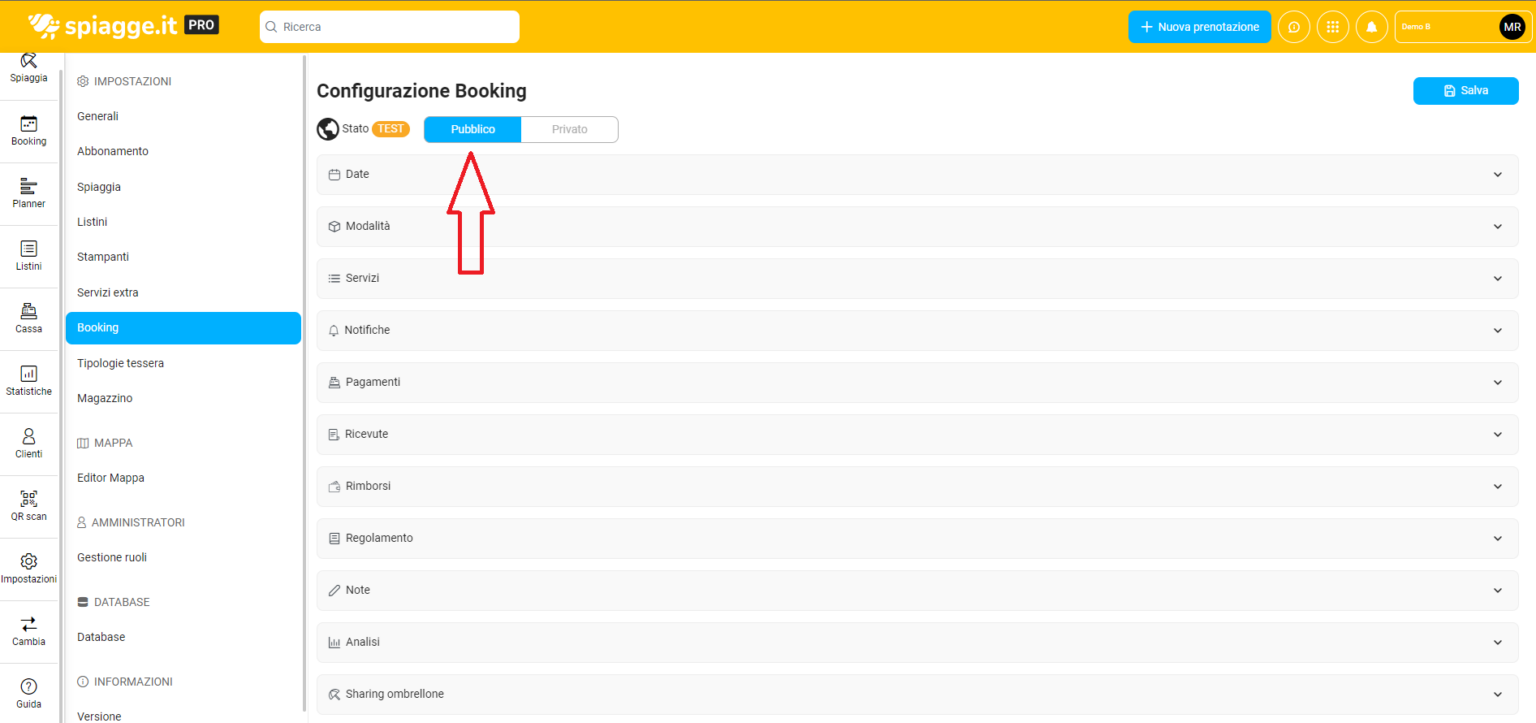Switch booking state to Privato
Viewport: 1536px width, 723px height.
click(569, 130)
